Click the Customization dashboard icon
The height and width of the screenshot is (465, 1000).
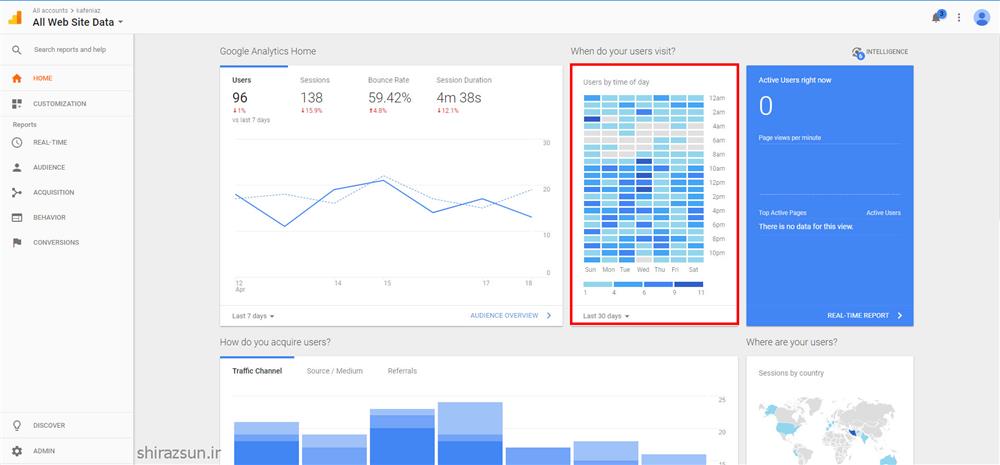(x=17, y=103)
